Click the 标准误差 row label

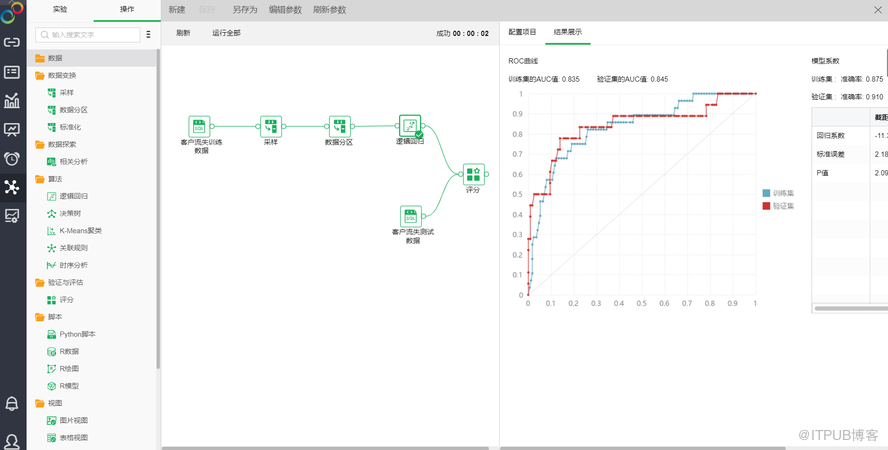point(830,155)
